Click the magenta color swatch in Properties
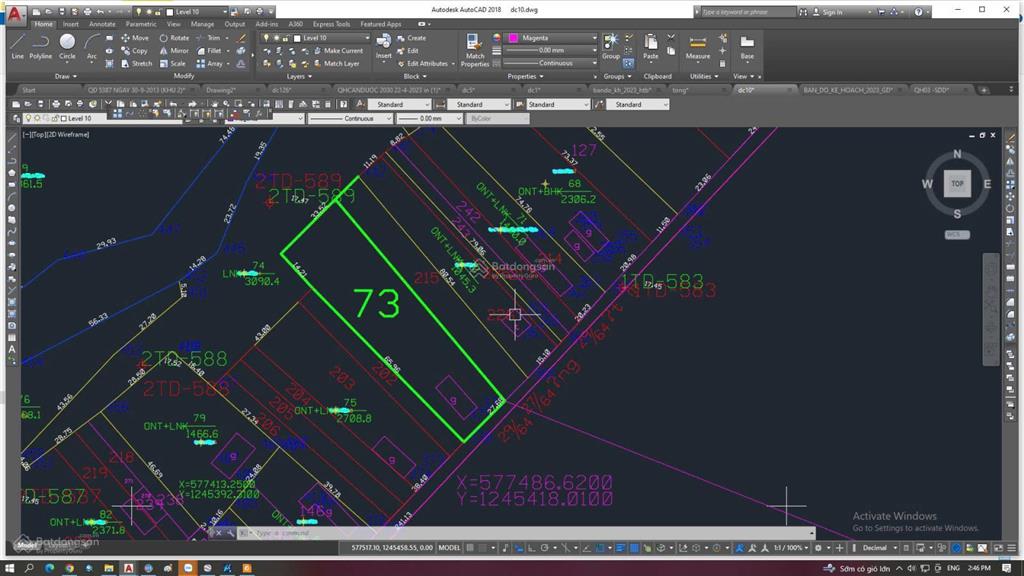1024x576 pixels. 513,38
